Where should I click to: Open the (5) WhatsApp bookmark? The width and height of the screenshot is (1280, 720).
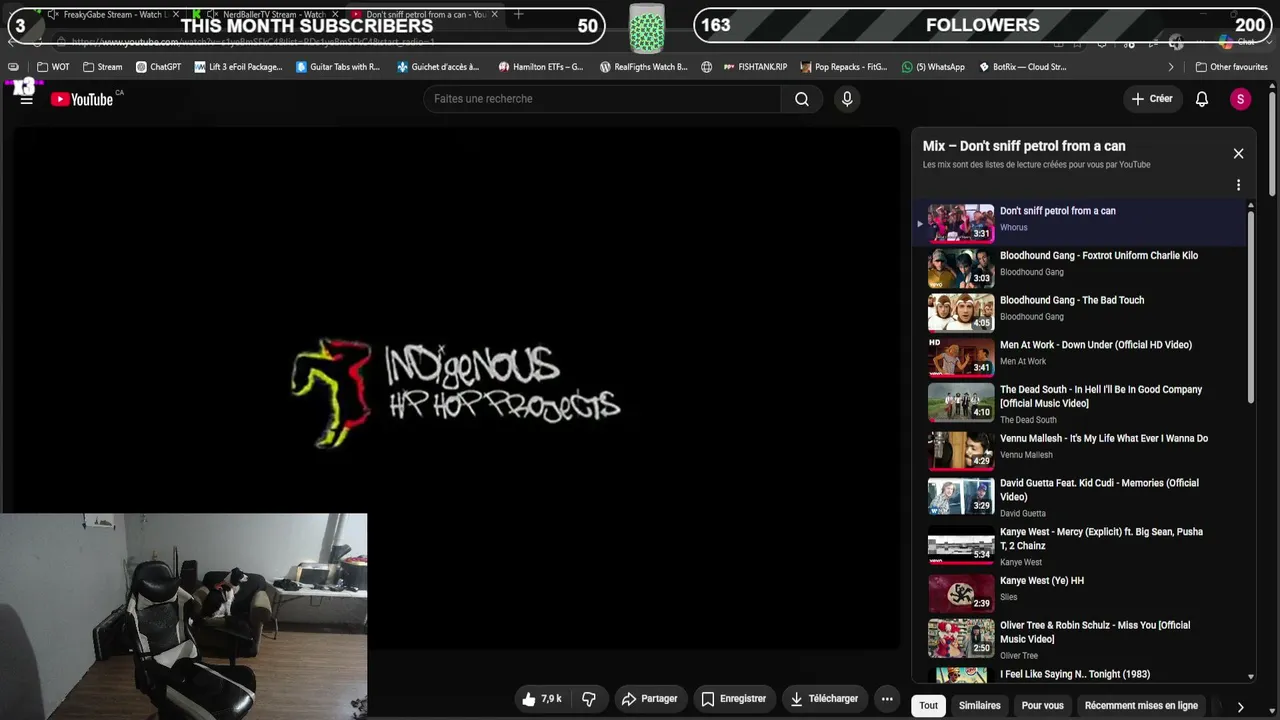(933, 67)
